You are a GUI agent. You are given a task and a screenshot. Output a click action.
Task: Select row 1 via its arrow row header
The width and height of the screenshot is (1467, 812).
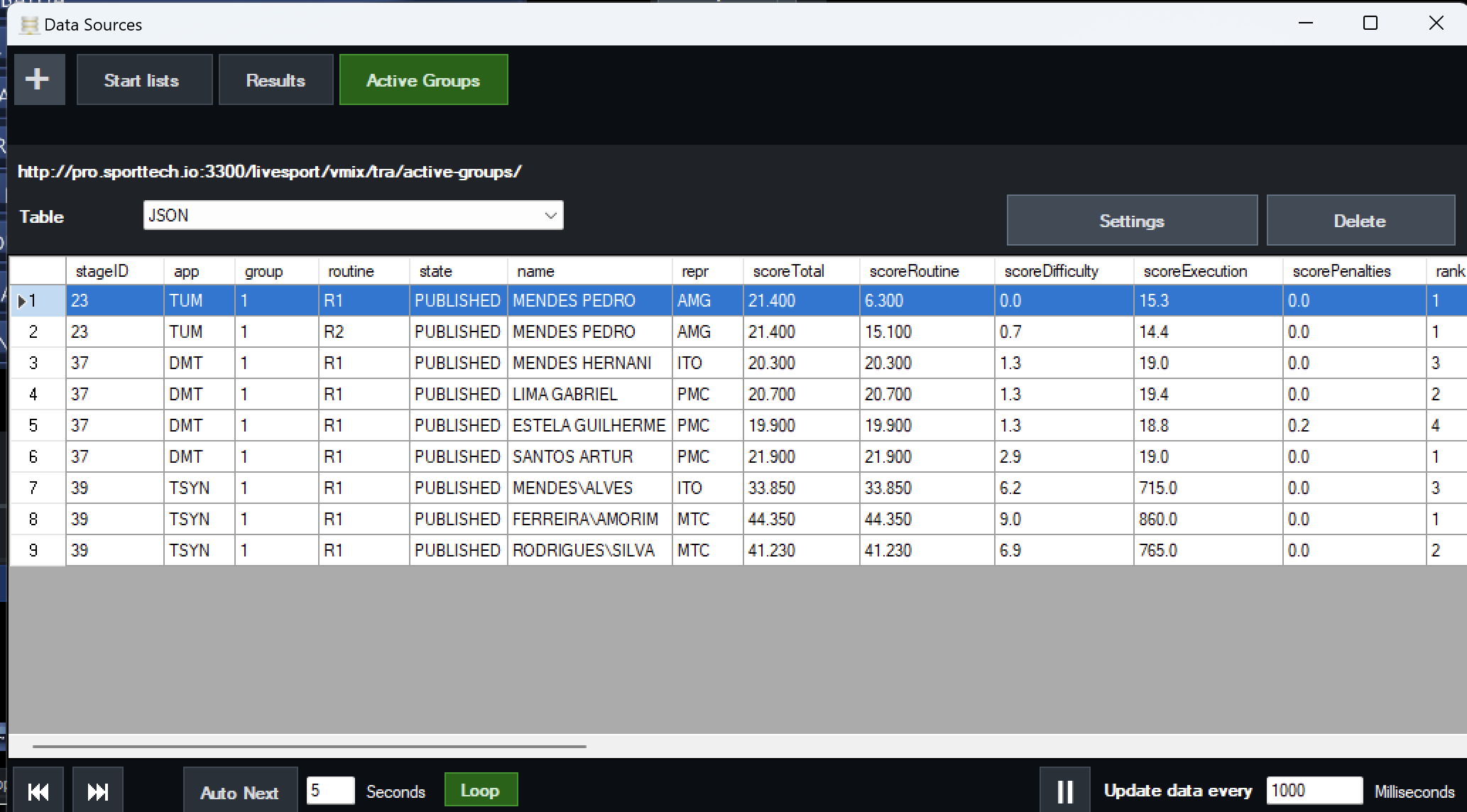tap(38, 301)
